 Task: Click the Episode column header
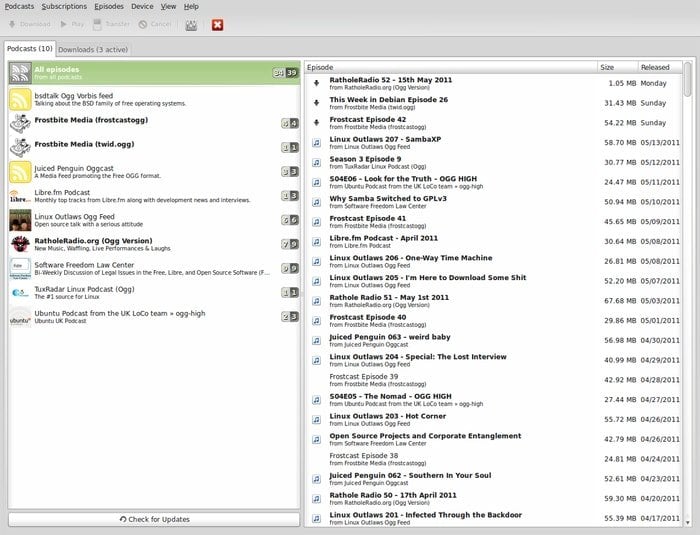(x=451, y=67)
